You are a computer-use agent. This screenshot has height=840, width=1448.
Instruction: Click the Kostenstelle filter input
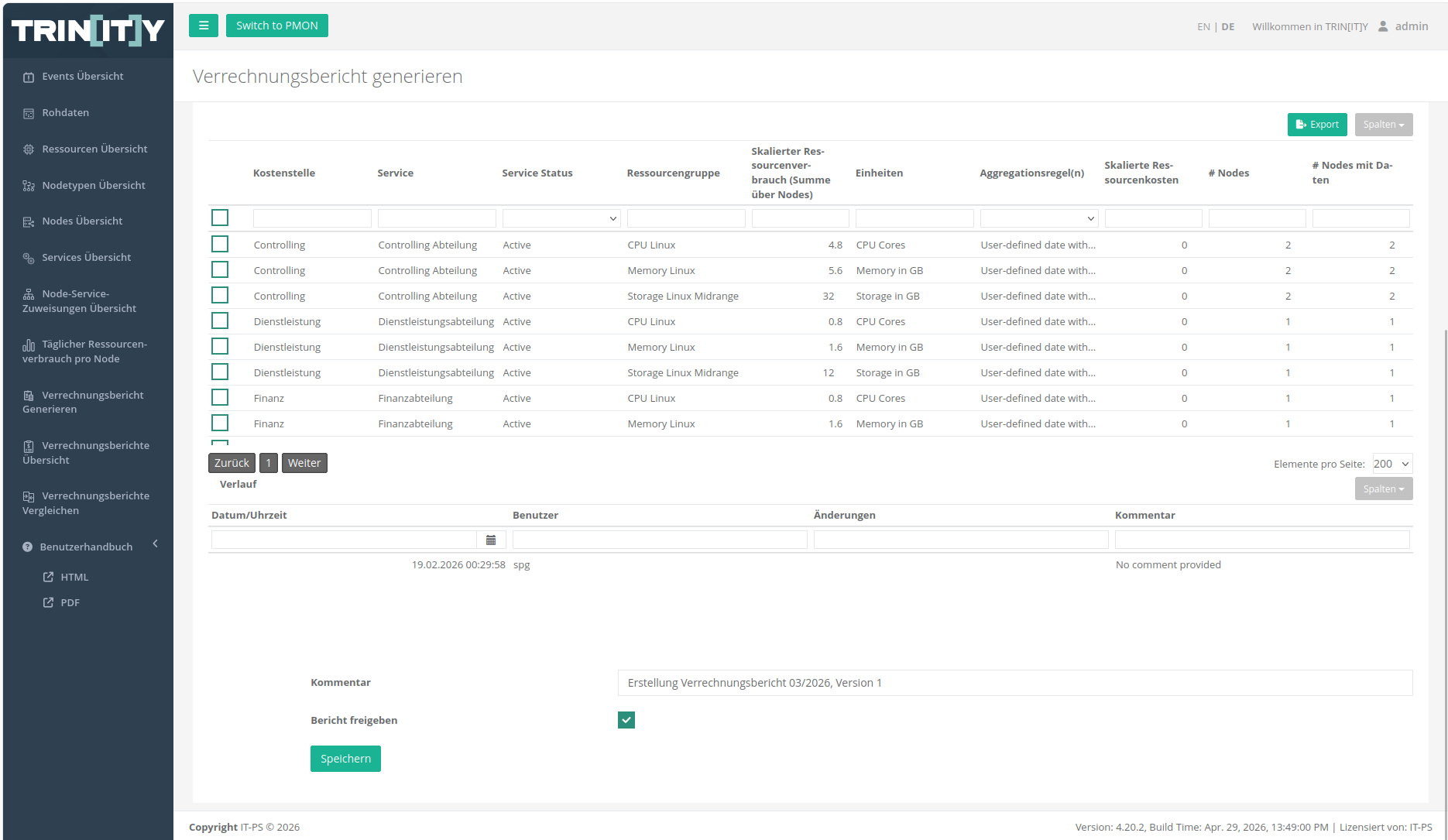click(x=312, y=218)
